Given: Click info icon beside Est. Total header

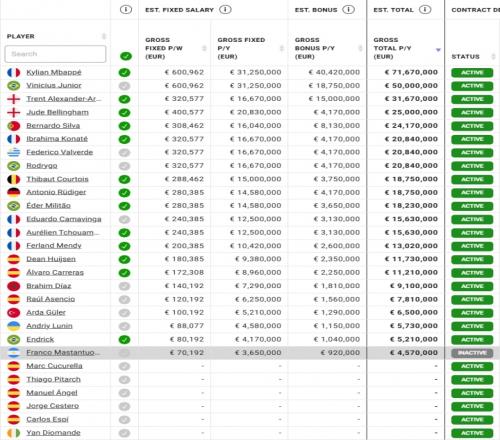Looking at the screenshot, I should (425, 10).
